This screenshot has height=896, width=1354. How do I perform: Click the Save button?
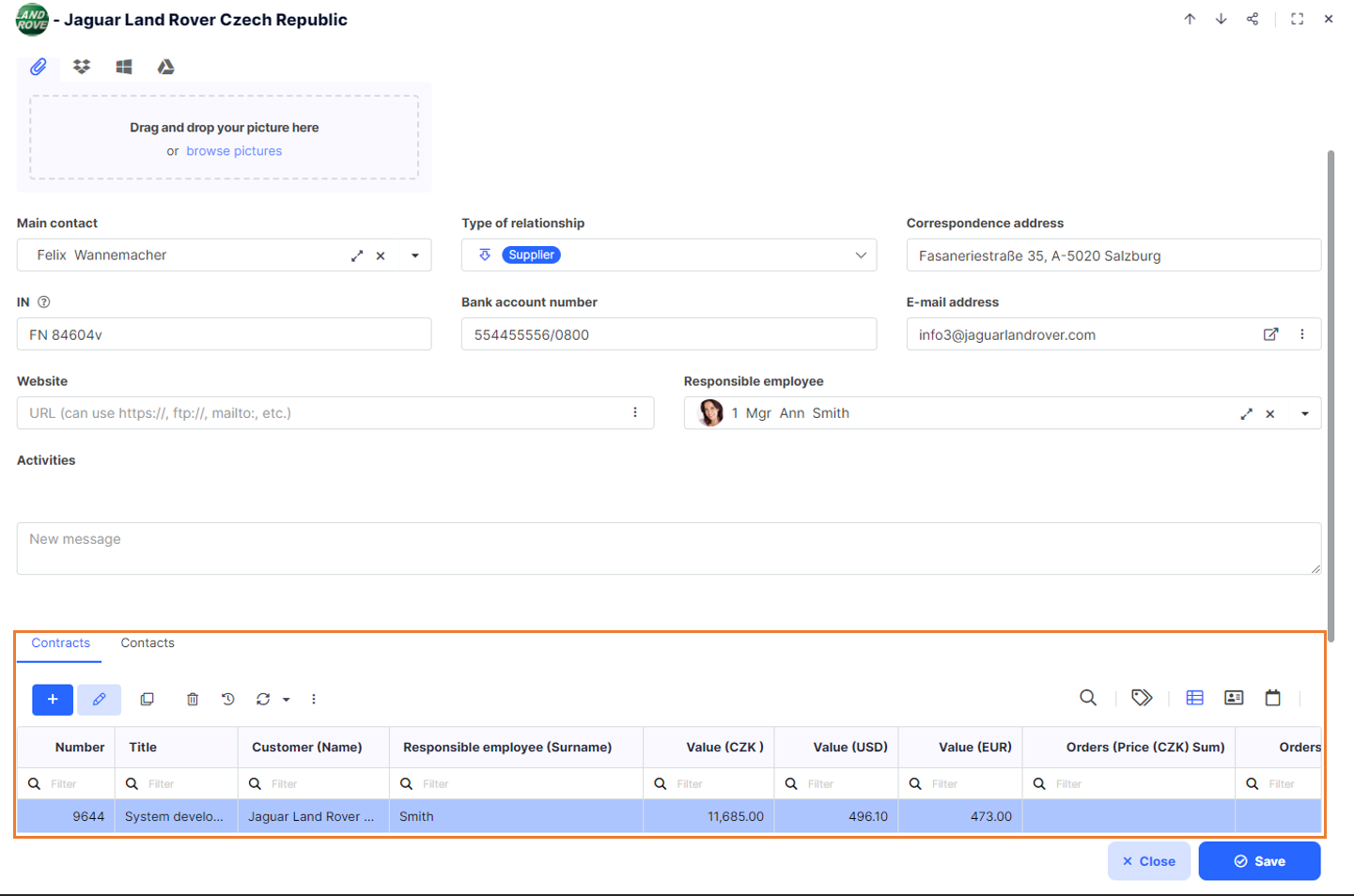coord(1260,861)
